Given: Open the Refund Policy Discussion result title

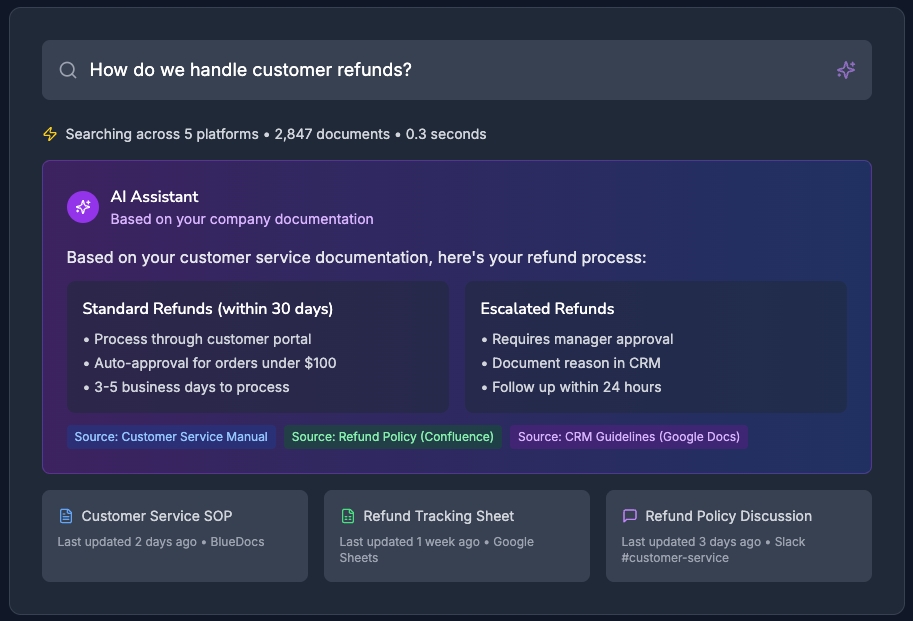Looking at the screenshot, I should 728,516.
